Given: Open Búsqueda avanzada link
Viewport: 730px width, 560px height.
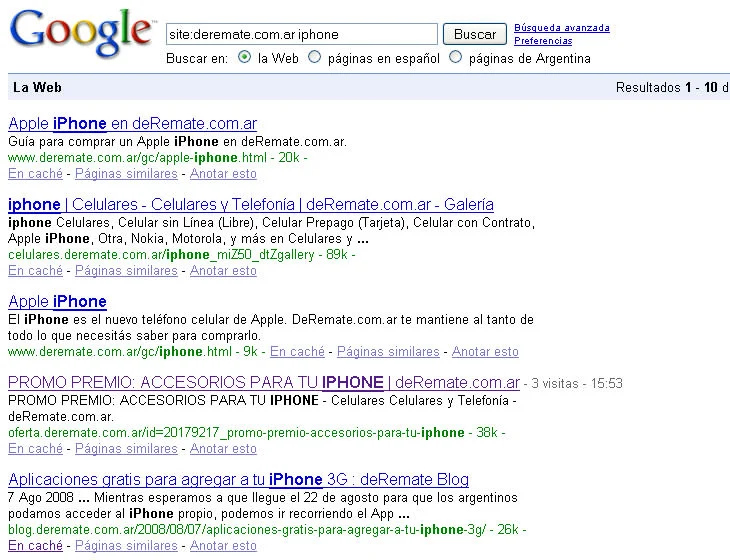Looking at the screenshot, I should click(x=561, y=28).
